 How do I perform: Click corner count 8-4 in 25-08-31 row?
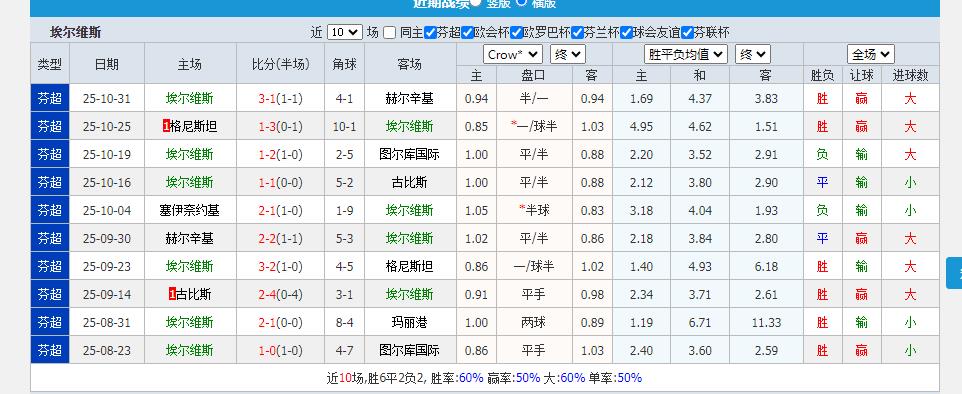coord(344,322)
